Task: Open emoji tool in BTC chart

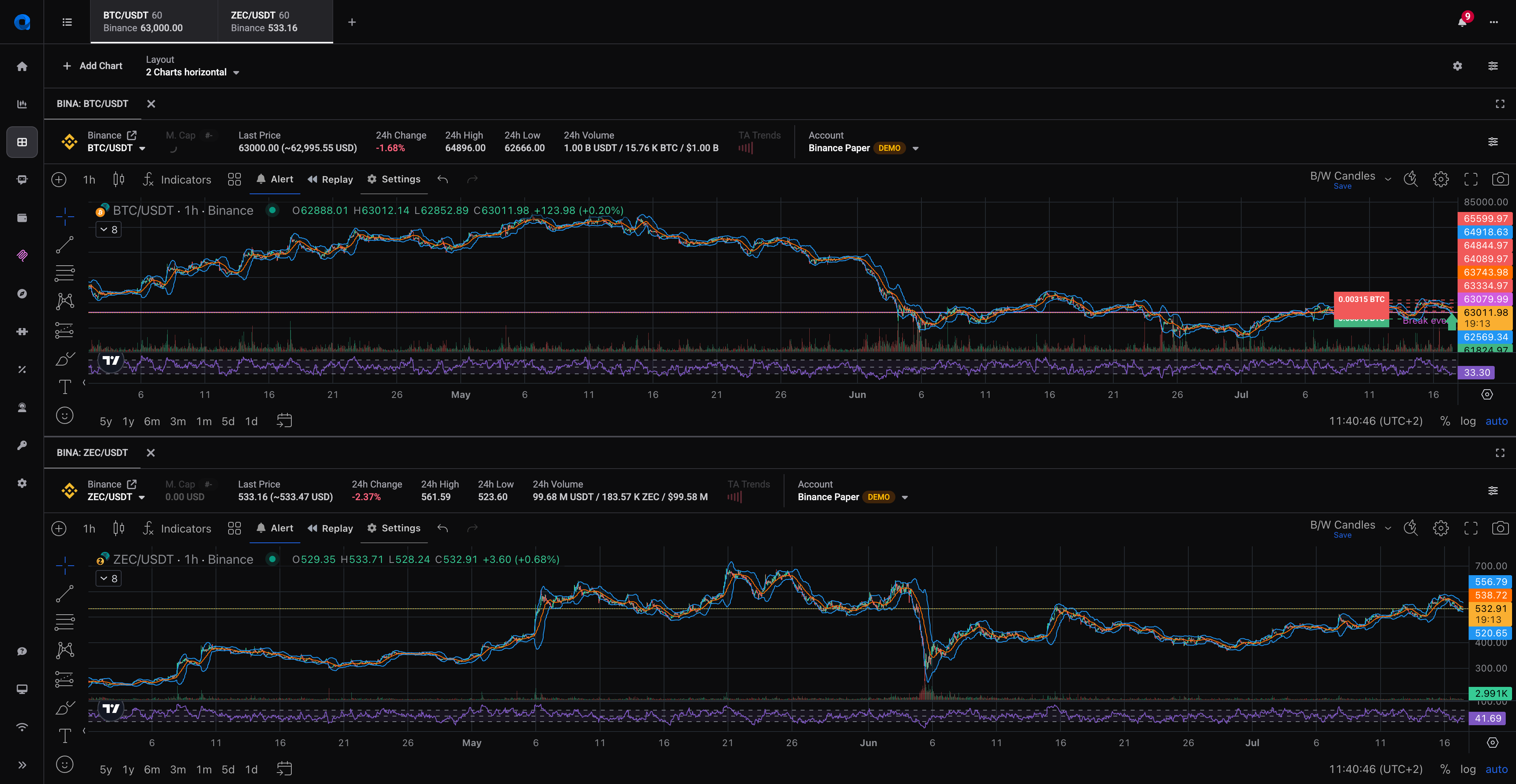Action: (x=65, y=416)
